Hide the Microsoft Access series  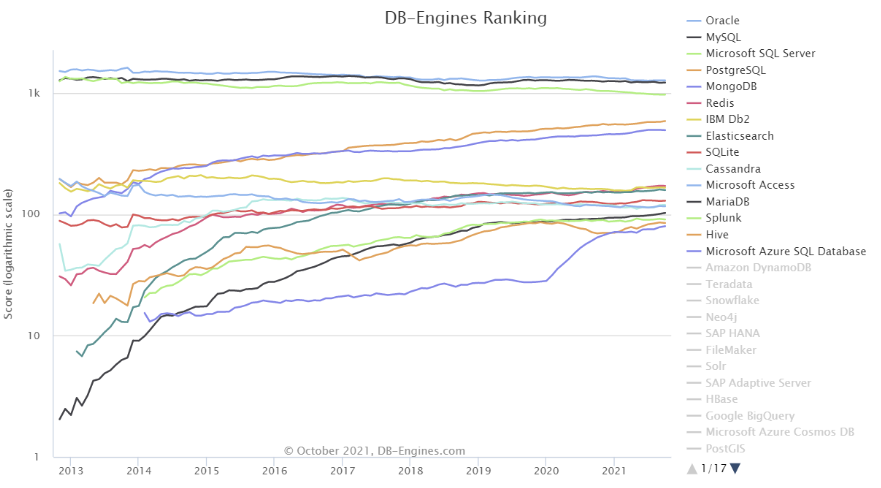coord(741,185)
